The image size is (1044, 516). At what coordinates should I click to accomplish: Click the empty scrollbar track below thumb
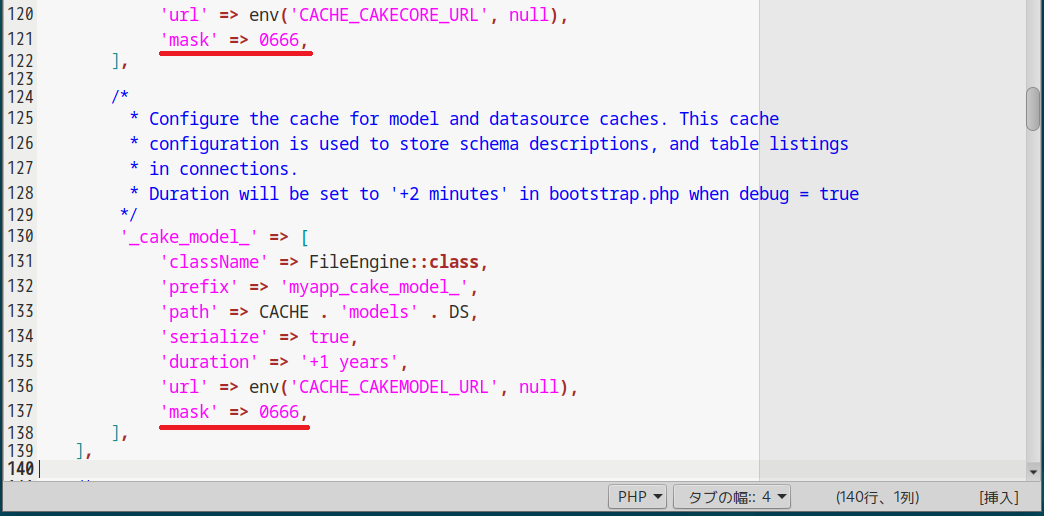[1033, 300]
